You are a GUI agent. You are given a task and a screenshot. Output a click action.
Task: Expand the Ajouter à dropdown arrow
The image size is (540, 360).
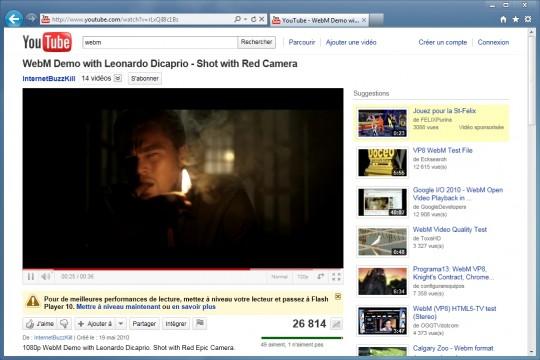pyautogui.click(x=121, y=324)
